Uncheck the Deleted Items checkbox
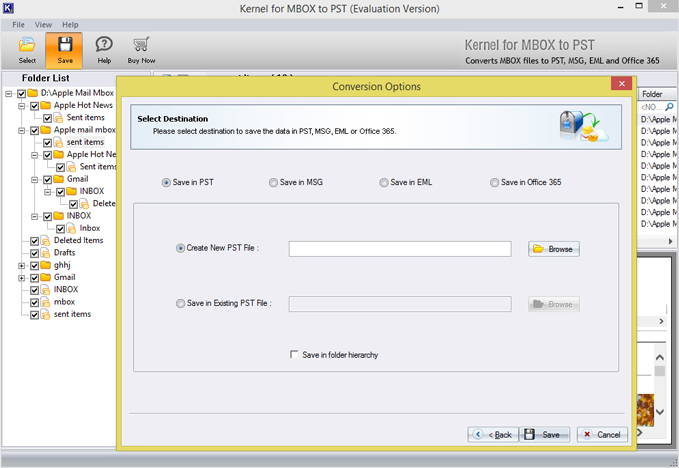The image size is (679, 468). [x=35, y=241]
